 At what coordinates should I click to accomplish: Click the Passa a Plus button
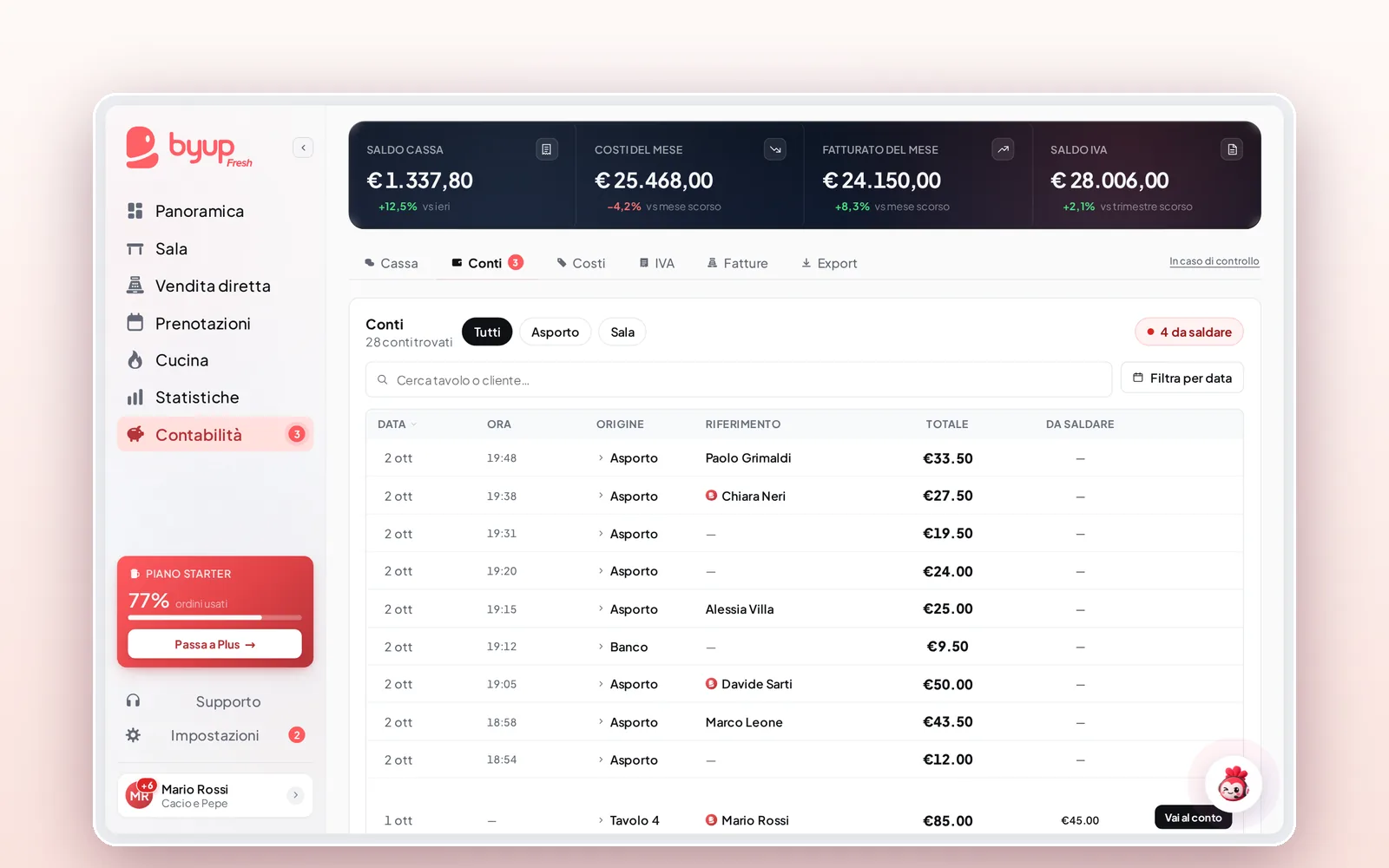[x=214, y=644]
